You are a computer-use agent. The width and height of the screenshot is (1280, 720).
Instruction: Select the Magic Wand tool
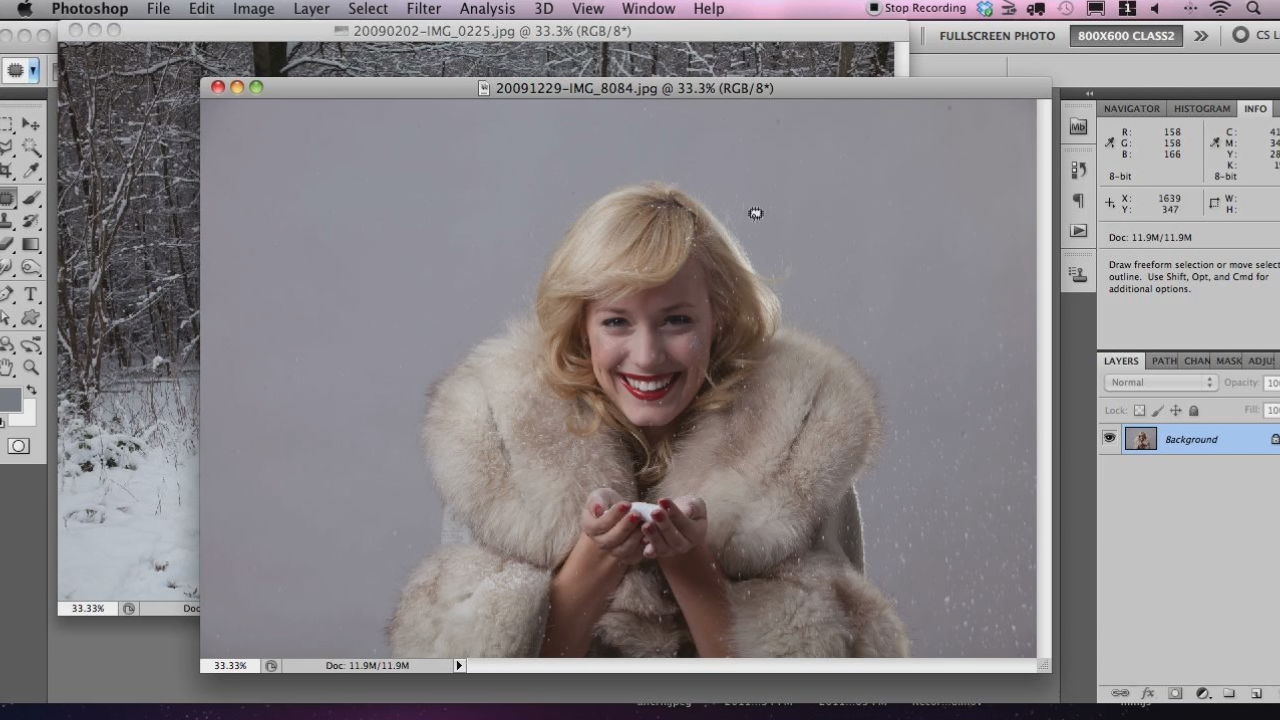click(32, 148)
